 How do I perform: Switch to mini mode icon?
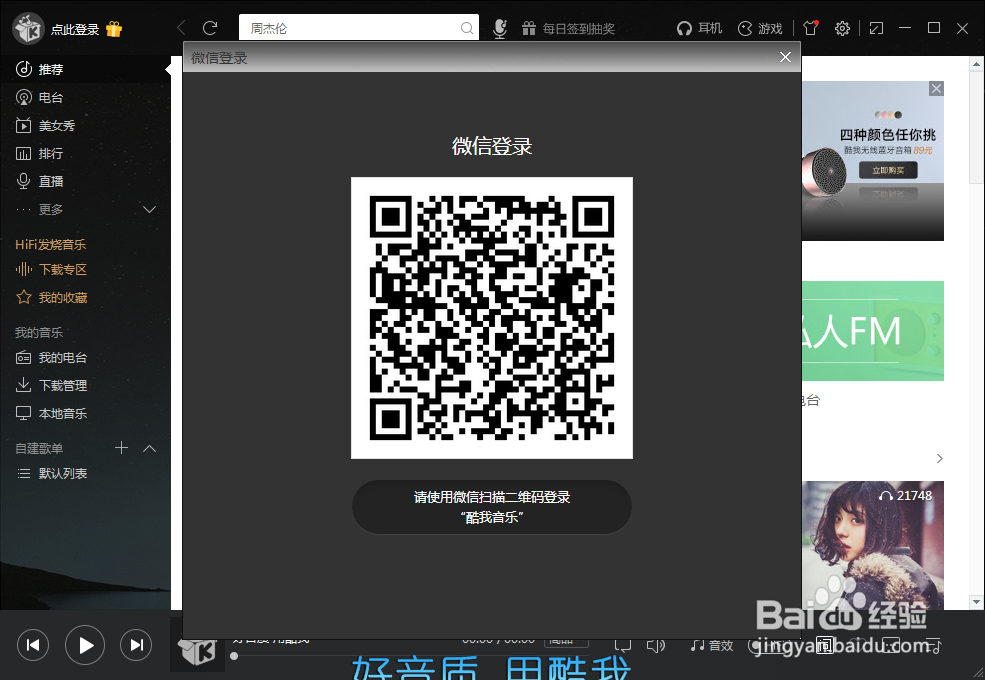pyautogui.click(x=876, y=28)
